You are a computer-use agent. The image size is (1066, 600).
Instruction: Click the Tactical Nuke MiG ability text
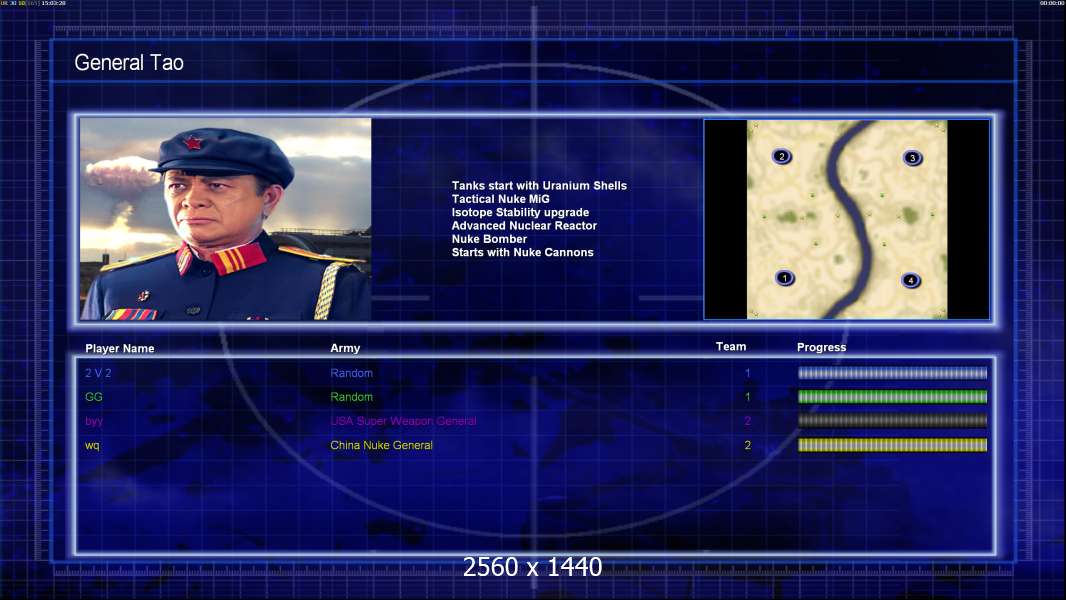coord(500,199)
